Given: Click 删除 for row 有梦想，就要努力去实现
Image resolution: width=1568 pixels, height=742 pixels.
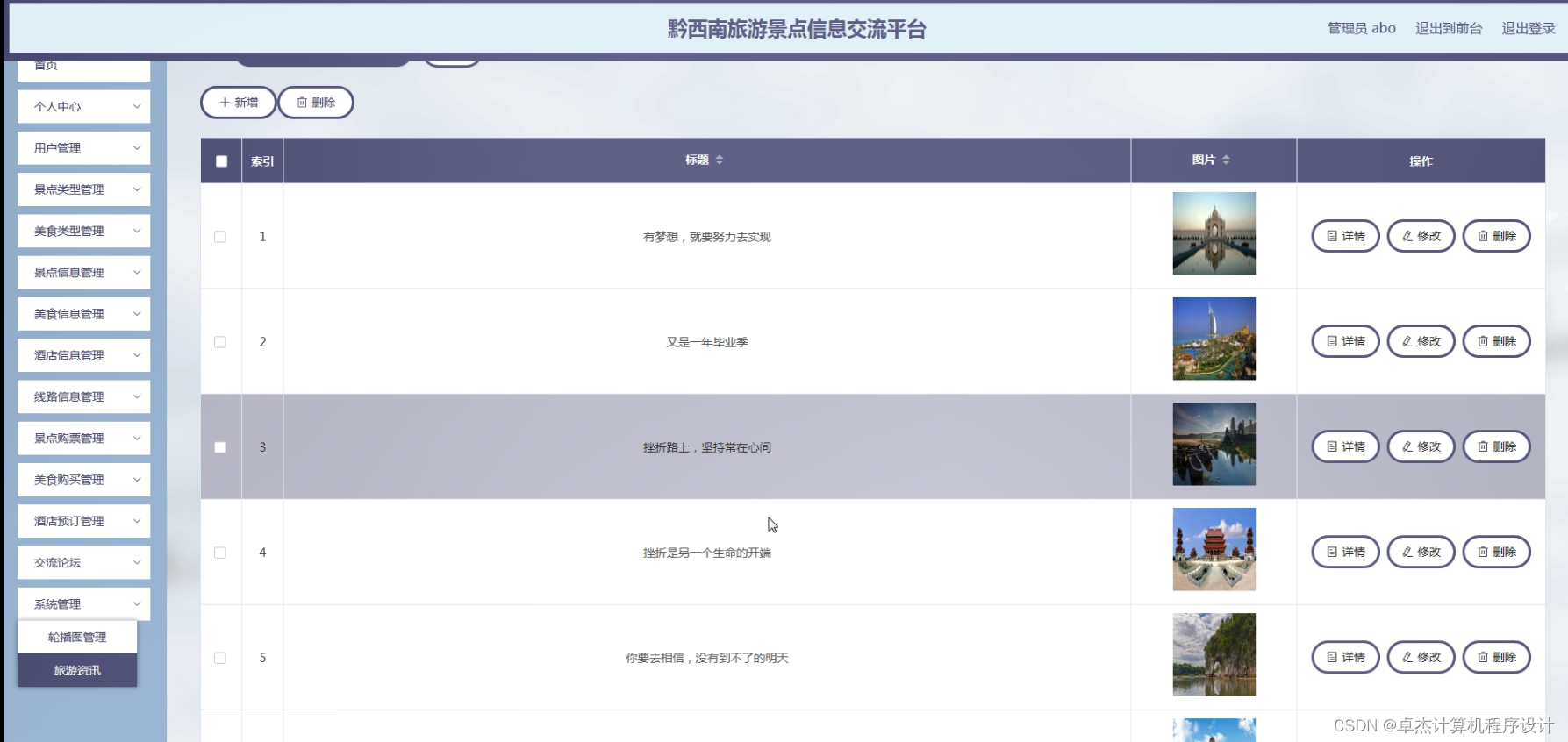Looking at the screenshot, I should pos(1496,236).
